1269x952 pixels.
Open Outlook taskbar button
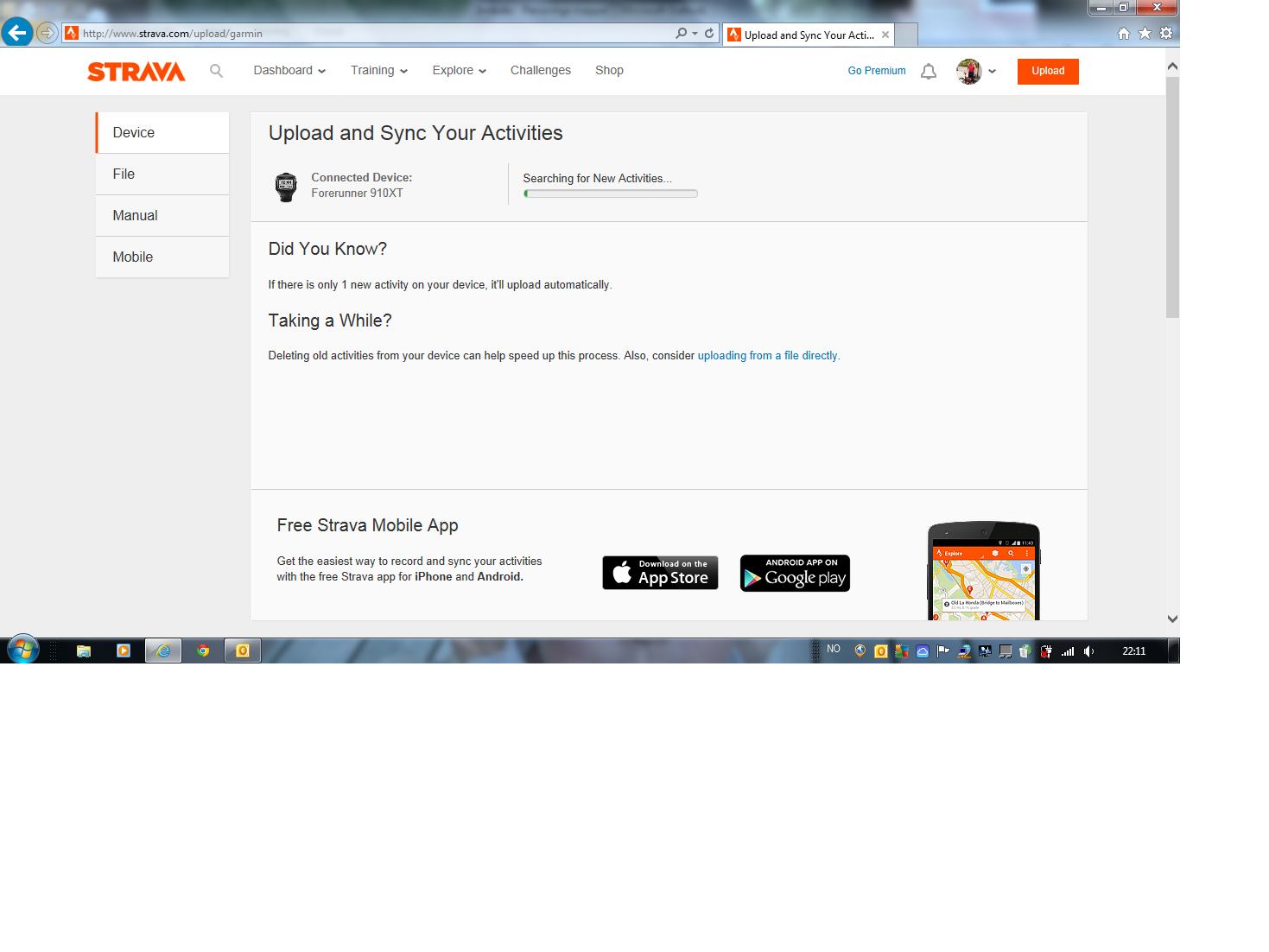(x=243, y=651)
